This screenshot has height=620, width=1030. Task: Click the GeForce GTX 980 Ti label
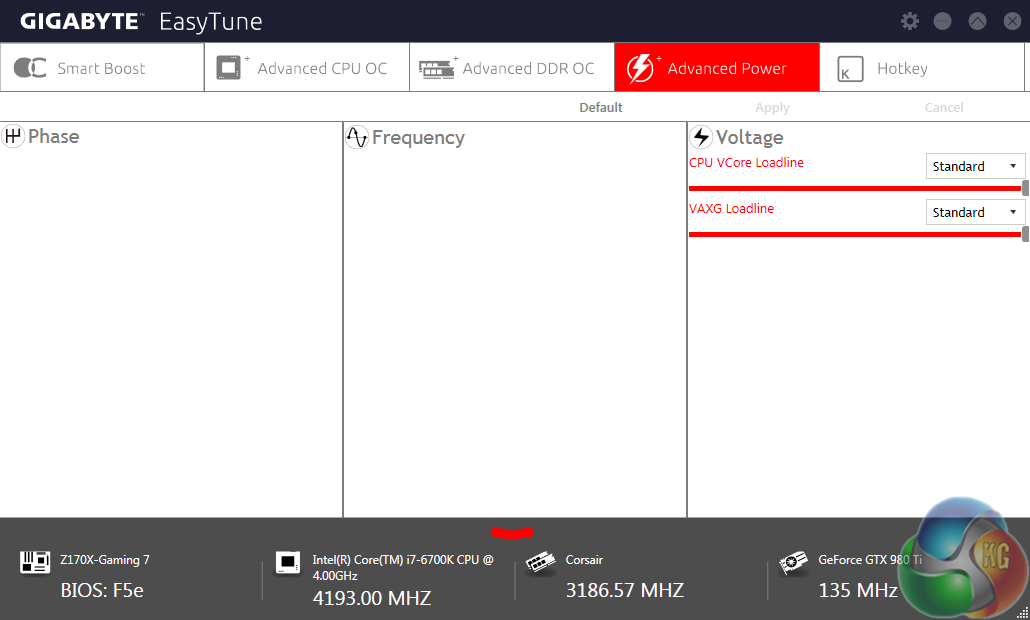[870, 560]
